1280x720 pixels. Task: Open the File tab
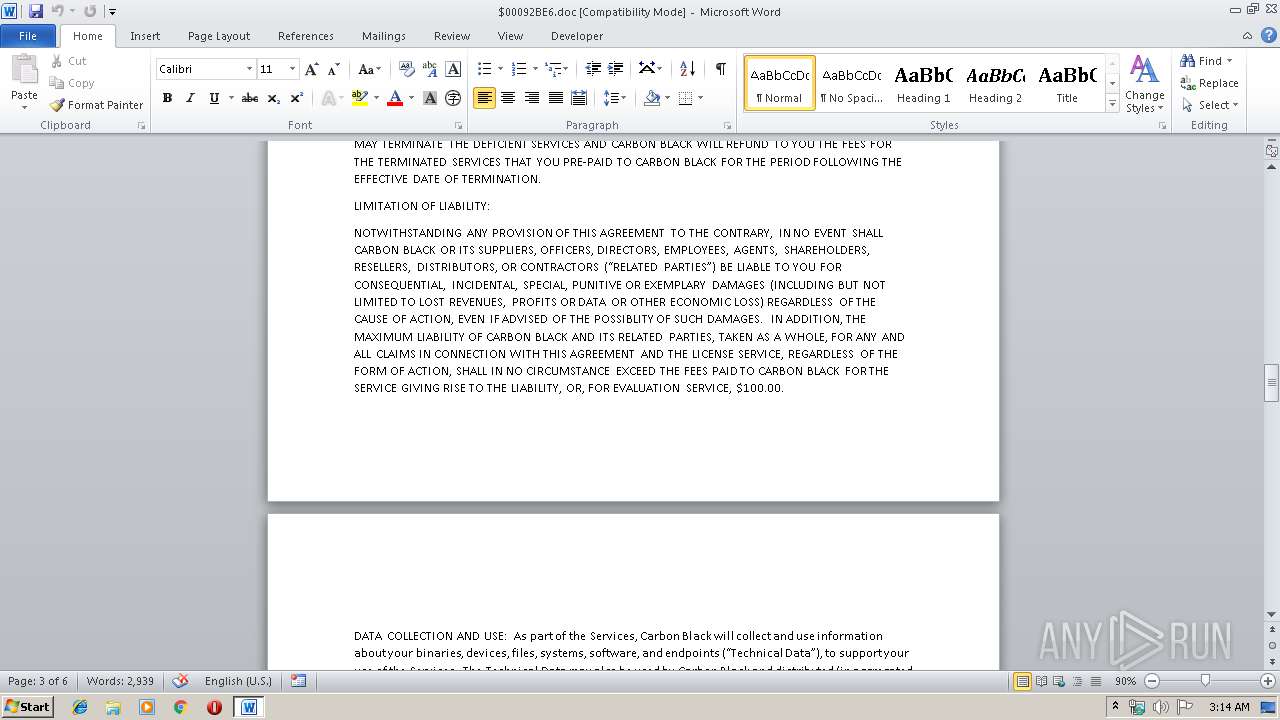click(28, 36)
